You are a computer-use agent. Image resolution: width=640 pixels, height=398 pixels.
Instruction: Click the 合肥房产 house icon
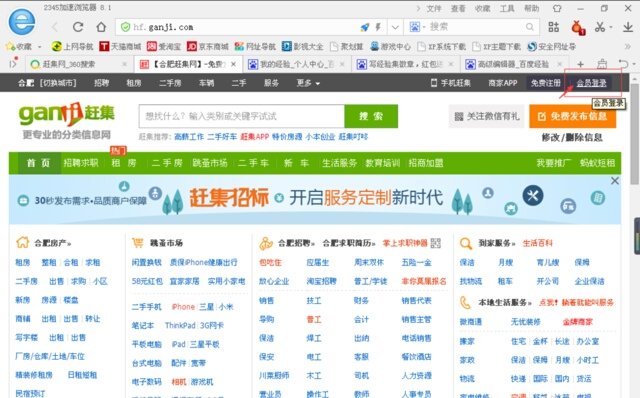(22, 242)
